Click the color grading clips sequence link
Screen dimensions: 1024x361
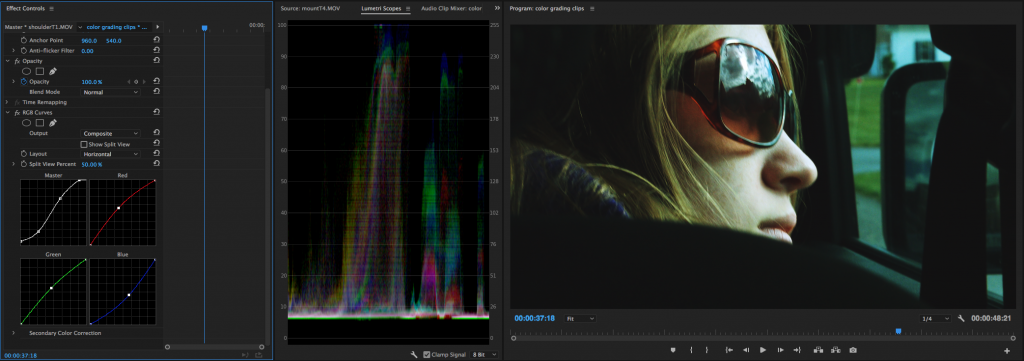coord(118,27)
